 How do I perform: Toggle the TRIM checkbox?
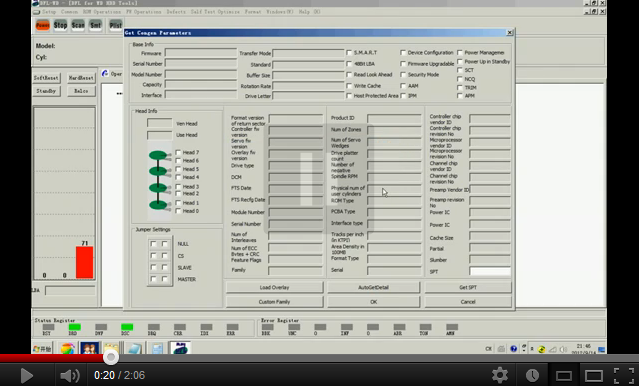[460, 87]
